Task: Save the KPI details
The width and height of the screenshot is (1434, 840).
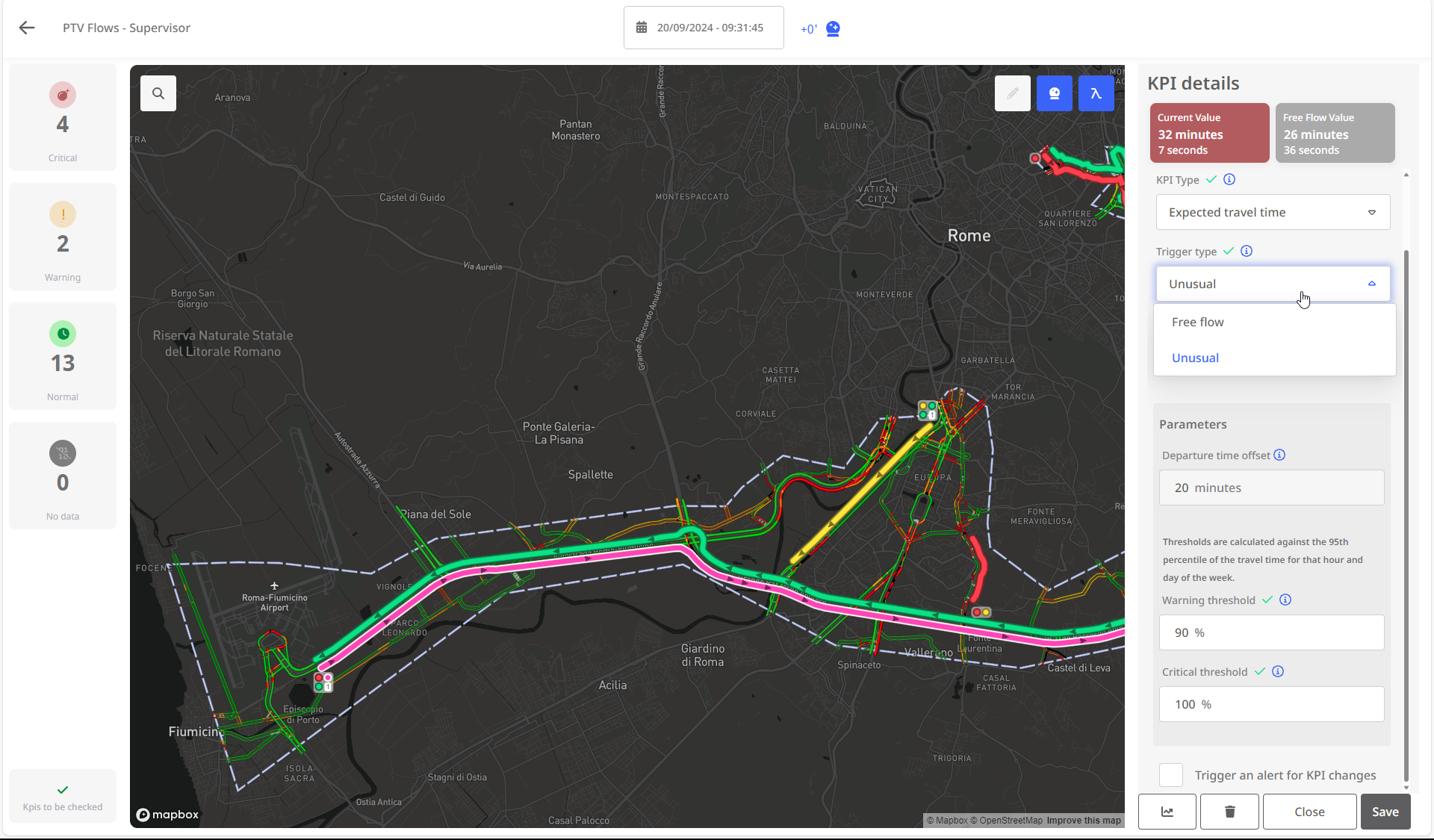Action: (x=1385, y=812)
